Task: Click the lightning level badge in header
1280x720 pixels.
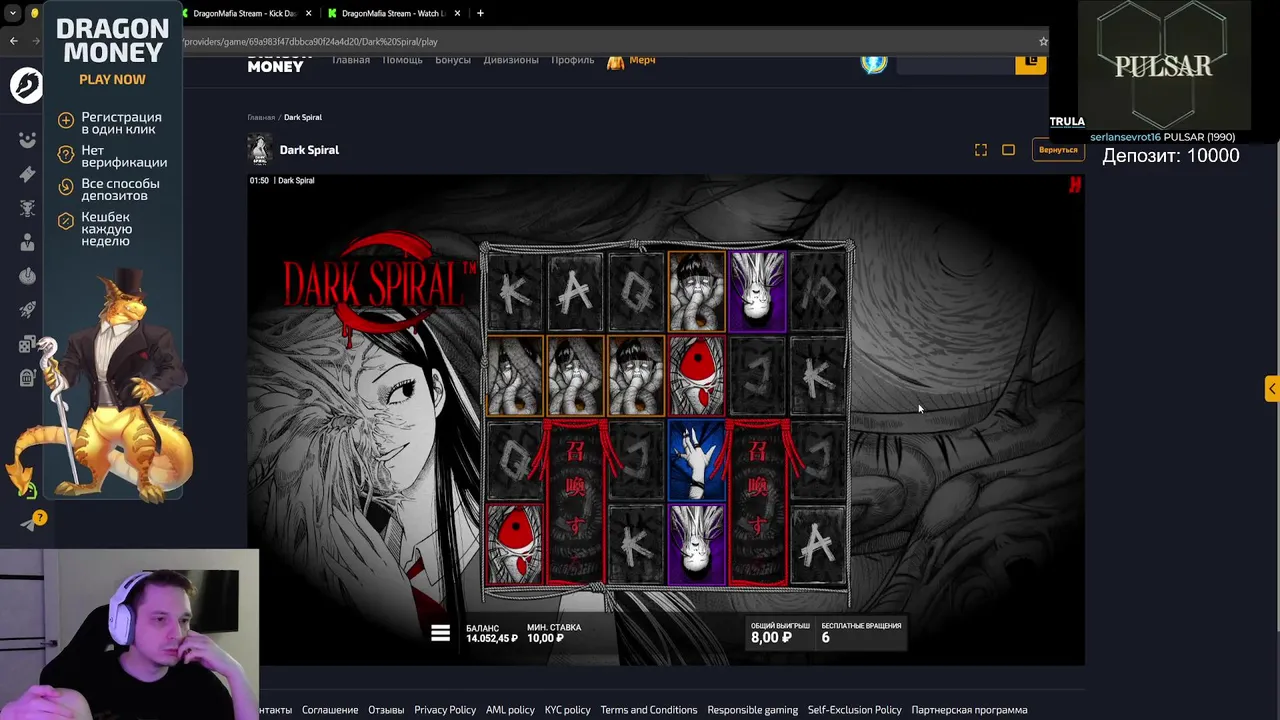Action: point(874,63)
